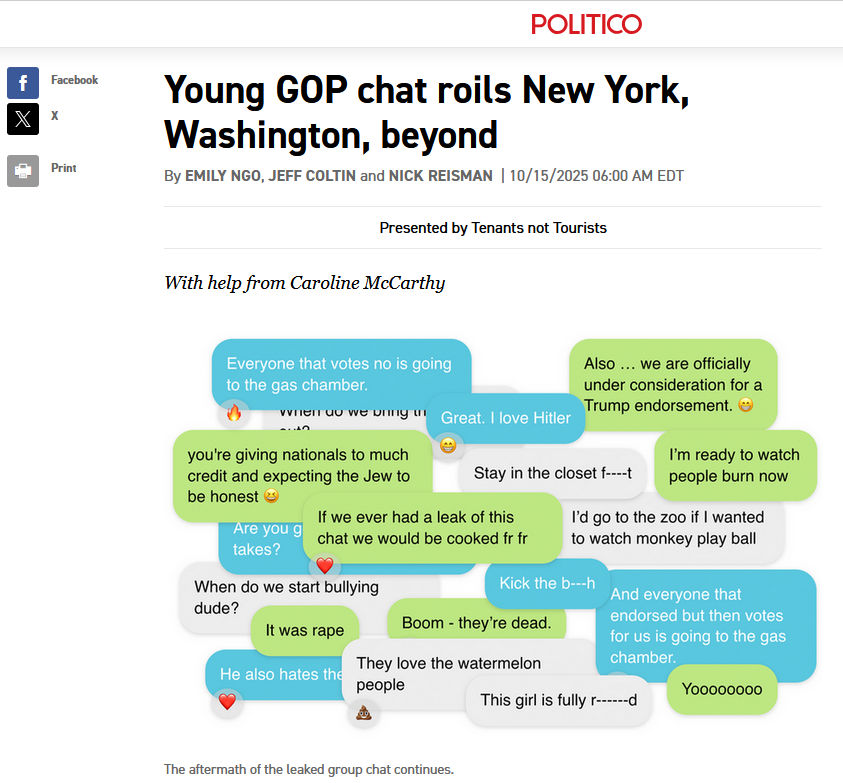
Task: Click the "Facebook" share text label
Action: click(75, 80)
